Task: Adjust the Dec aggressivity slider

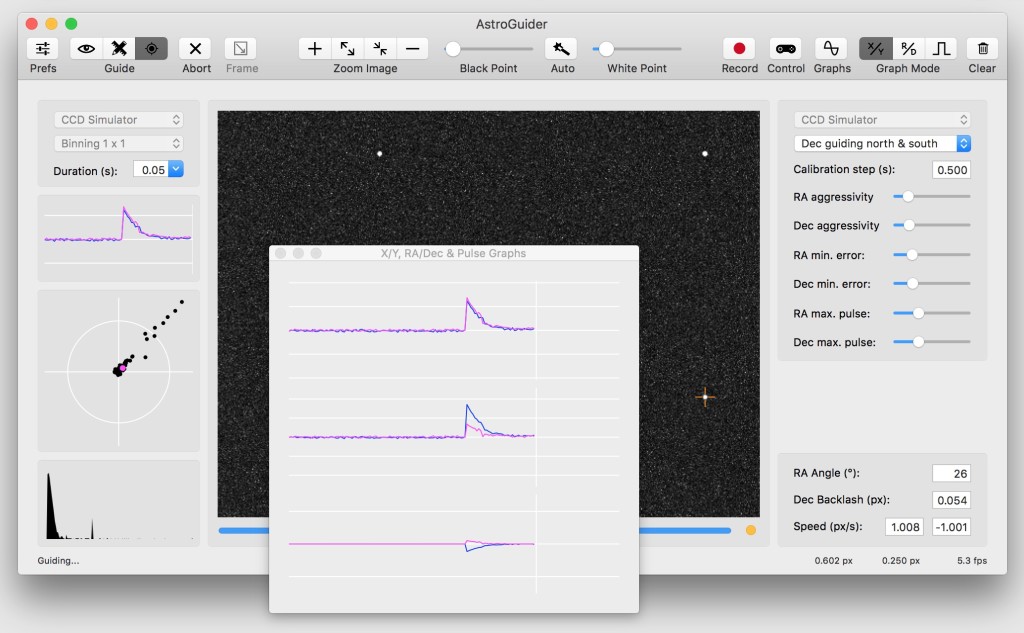Action: (x=931, y=225)
